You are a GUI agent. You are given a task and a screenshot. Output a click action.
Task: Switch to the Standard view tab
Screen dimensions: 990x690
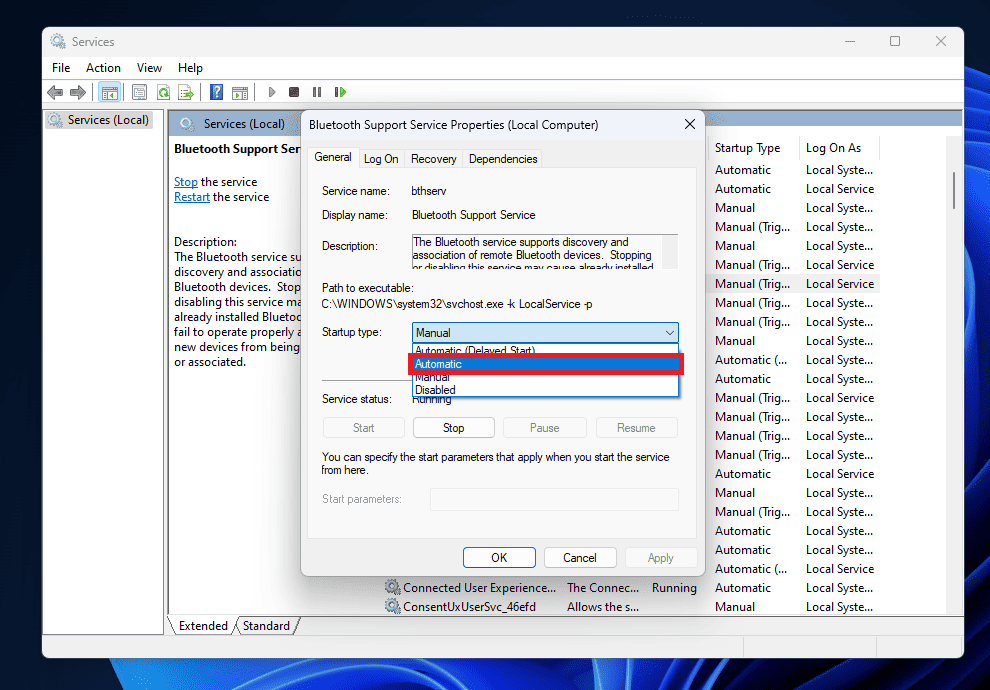266,626
